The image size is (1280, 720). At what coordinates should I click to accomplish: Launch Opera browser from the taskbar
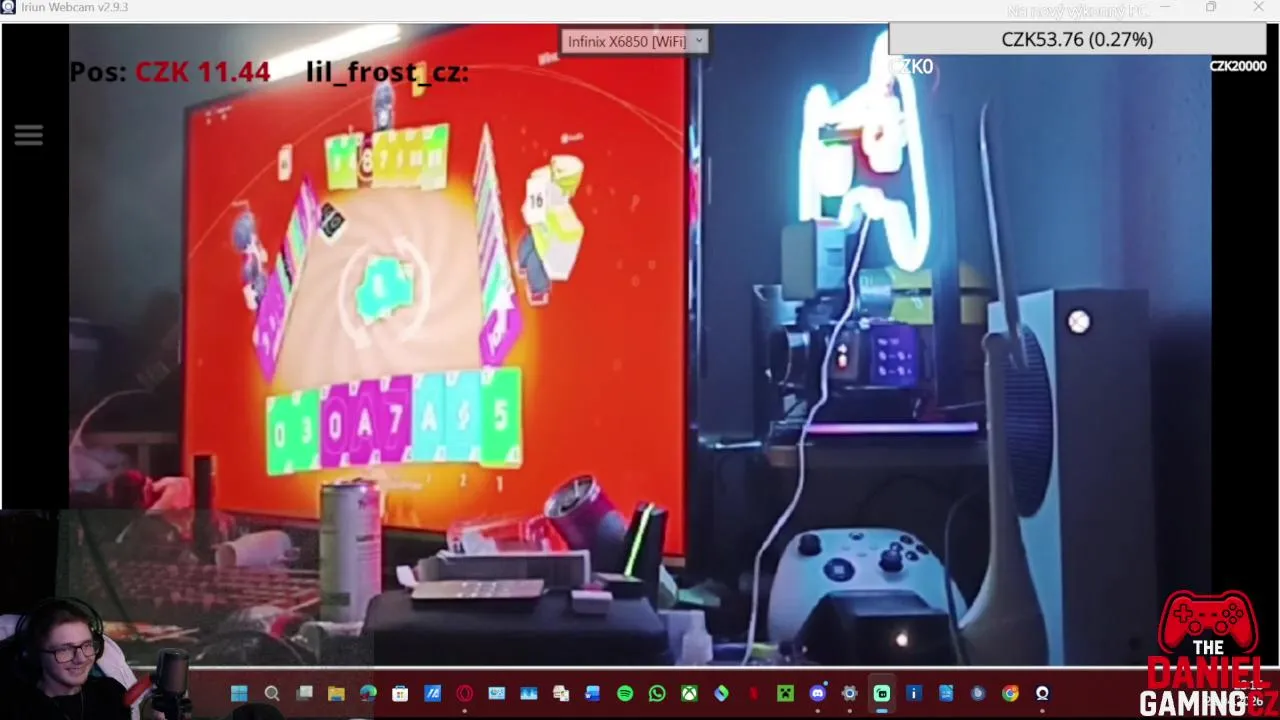point(464,693)
